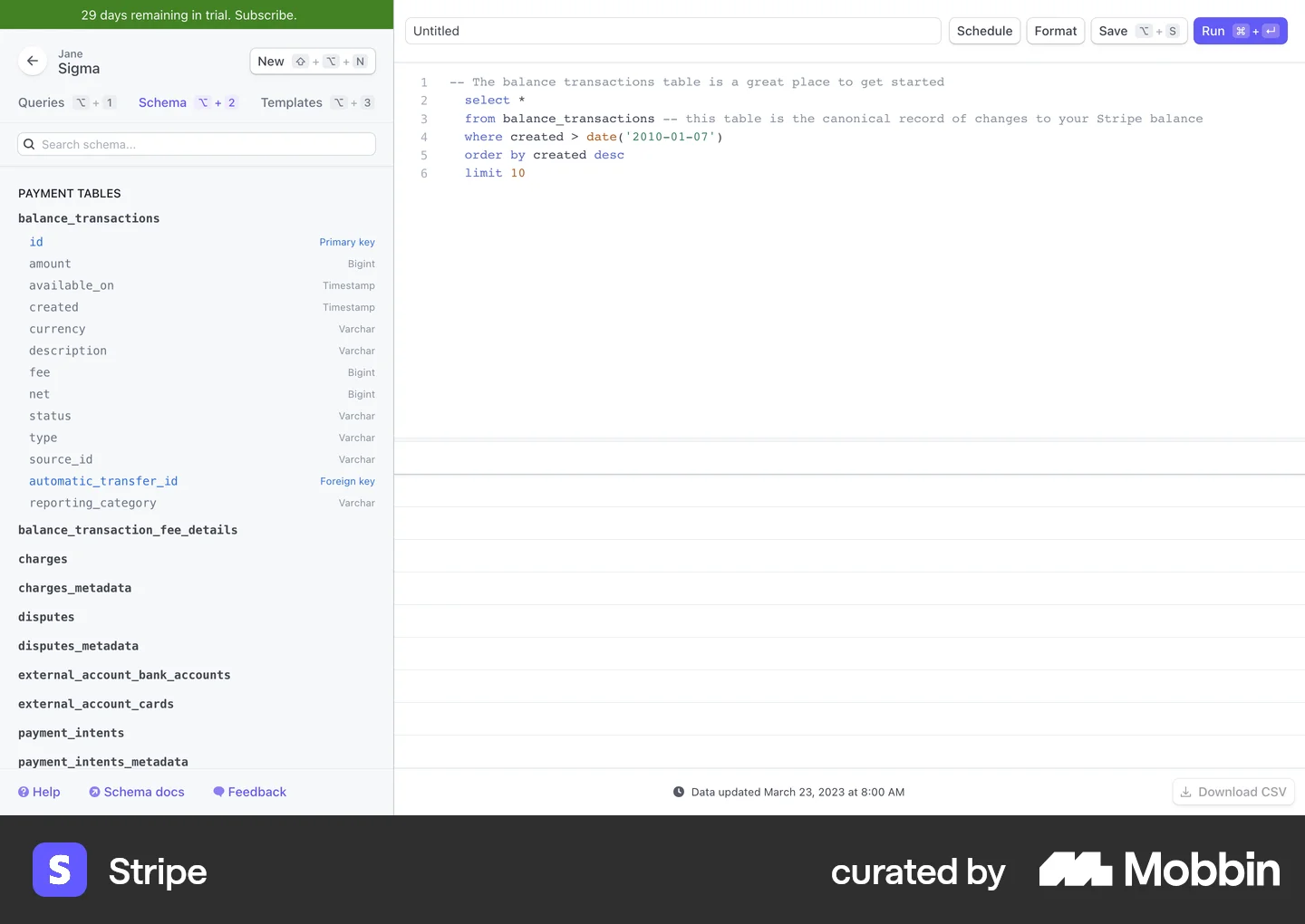
Task: Expand the charges table
Action: click(x=43, y=559)
